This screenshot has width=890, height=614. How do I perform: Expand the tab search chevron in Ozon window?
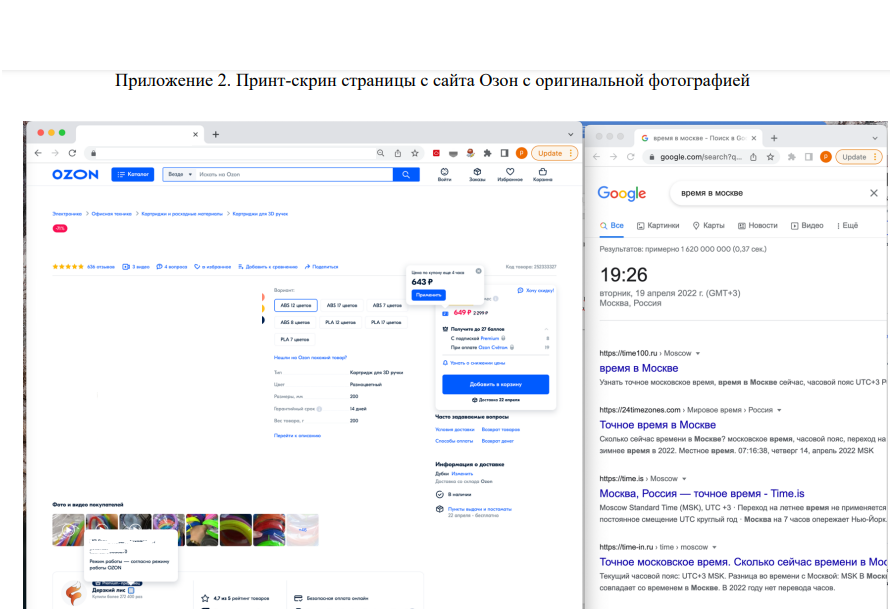(x=570, y=134)
